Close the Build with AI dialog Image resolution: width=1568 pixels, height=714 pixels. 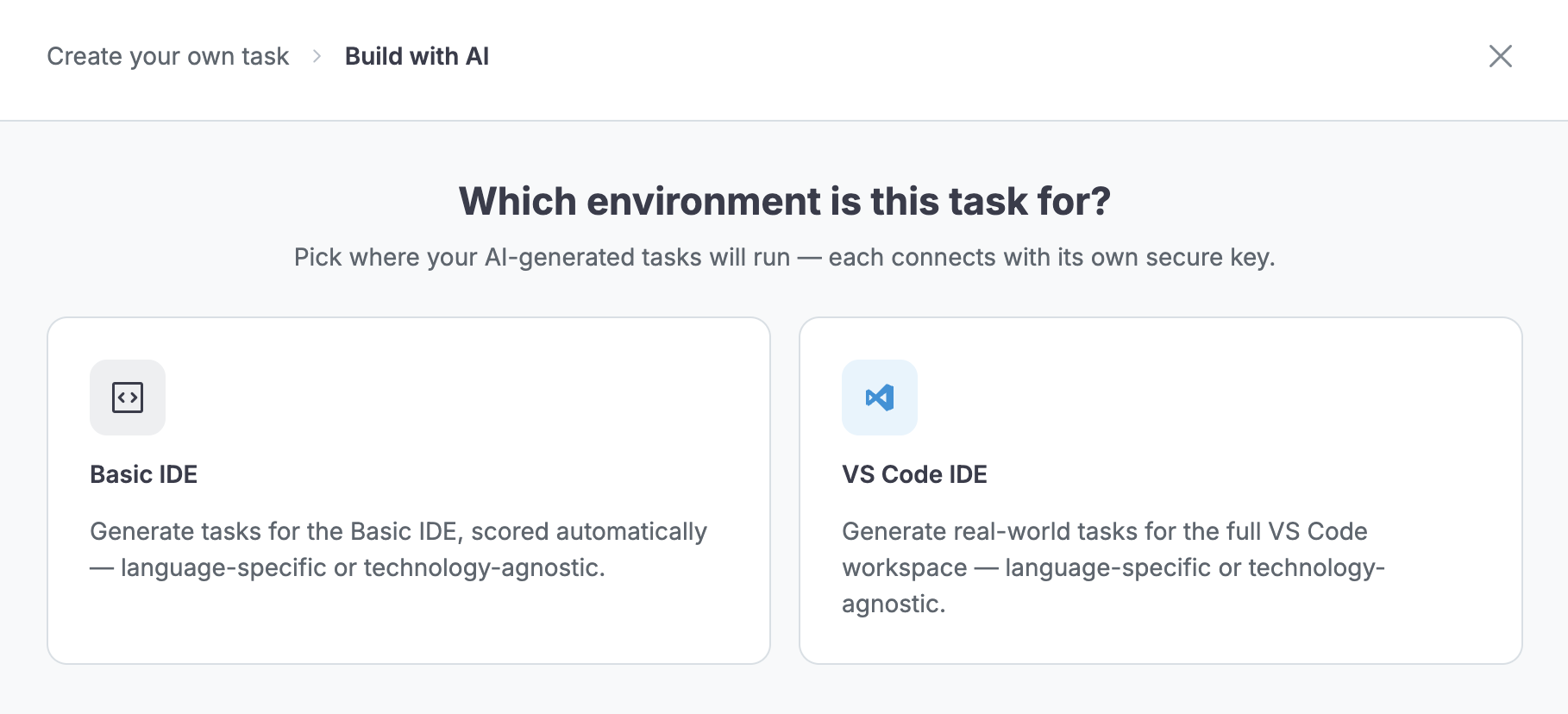[x=1501, y=56]
